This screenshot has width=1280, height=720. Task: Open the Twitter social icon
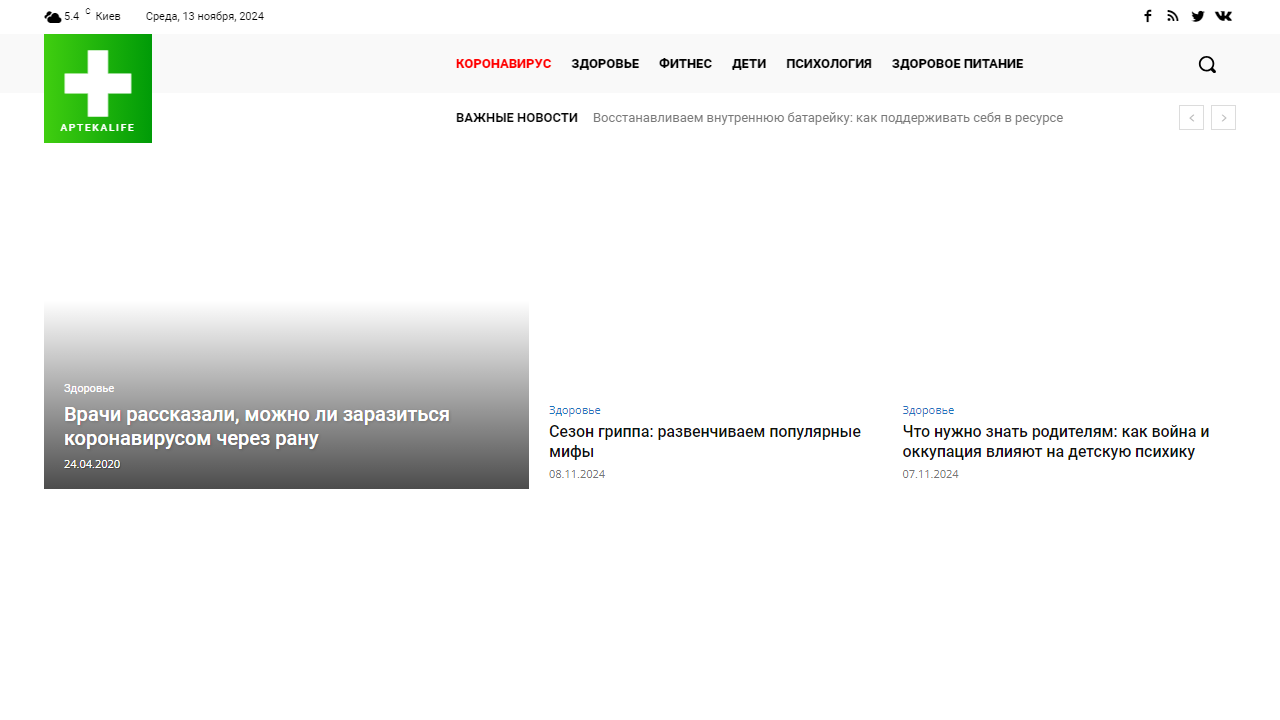point(1198,16)
